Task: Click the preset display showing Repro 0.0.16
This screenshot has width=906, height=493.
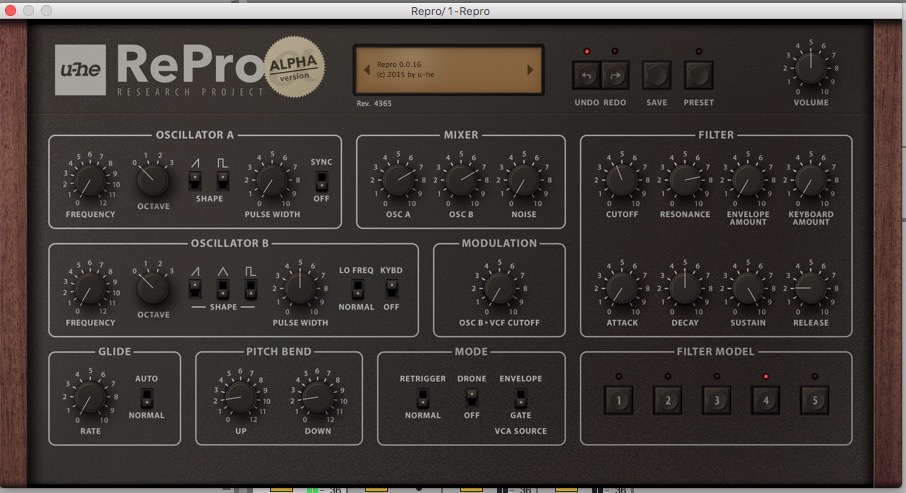Action: 448,70
